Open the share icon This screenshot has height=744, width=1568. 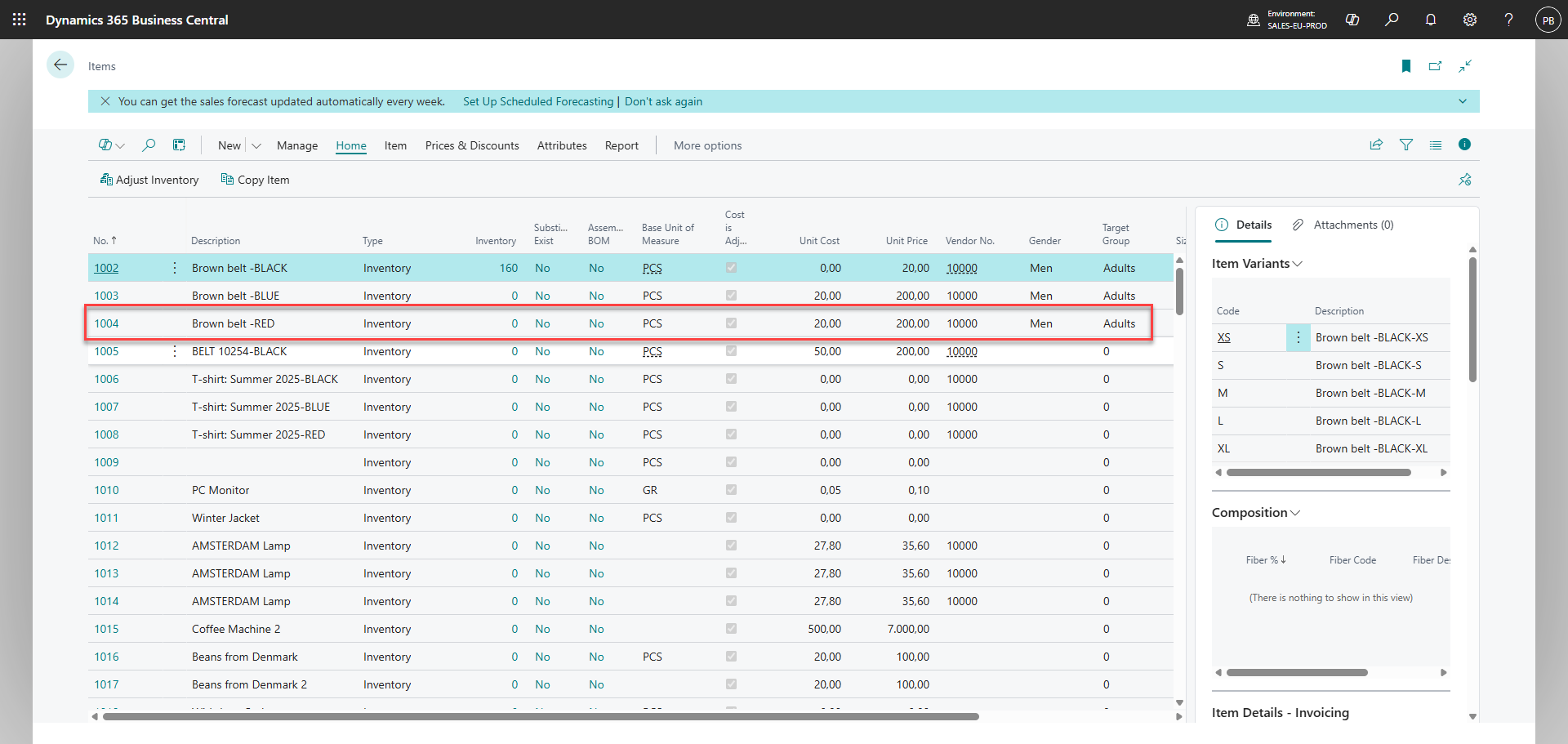pyautogui.click(x=1376, y=145)
